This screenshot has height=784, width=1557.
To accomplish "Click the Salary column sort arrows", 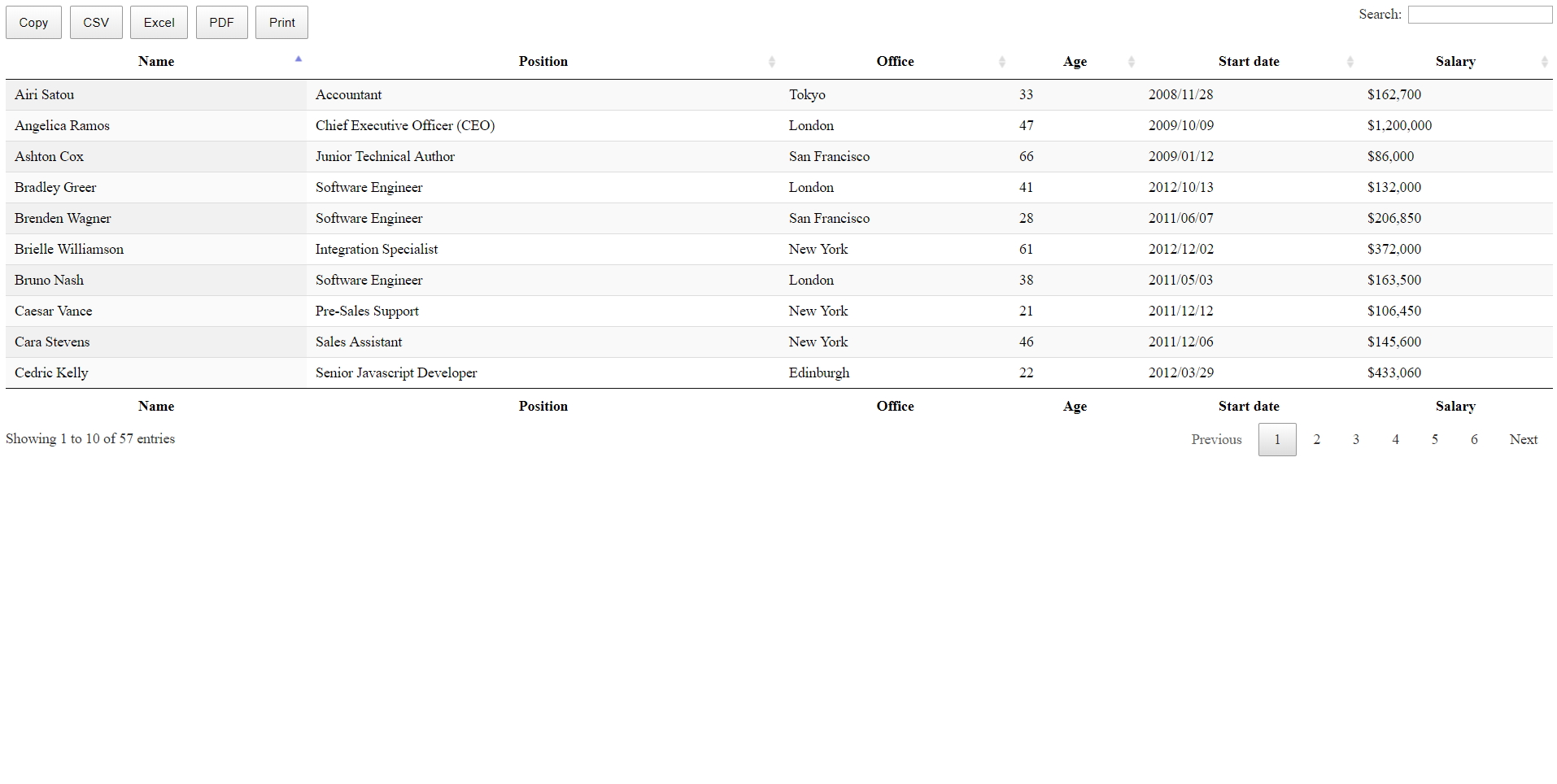I will [x=1545, y=62].
